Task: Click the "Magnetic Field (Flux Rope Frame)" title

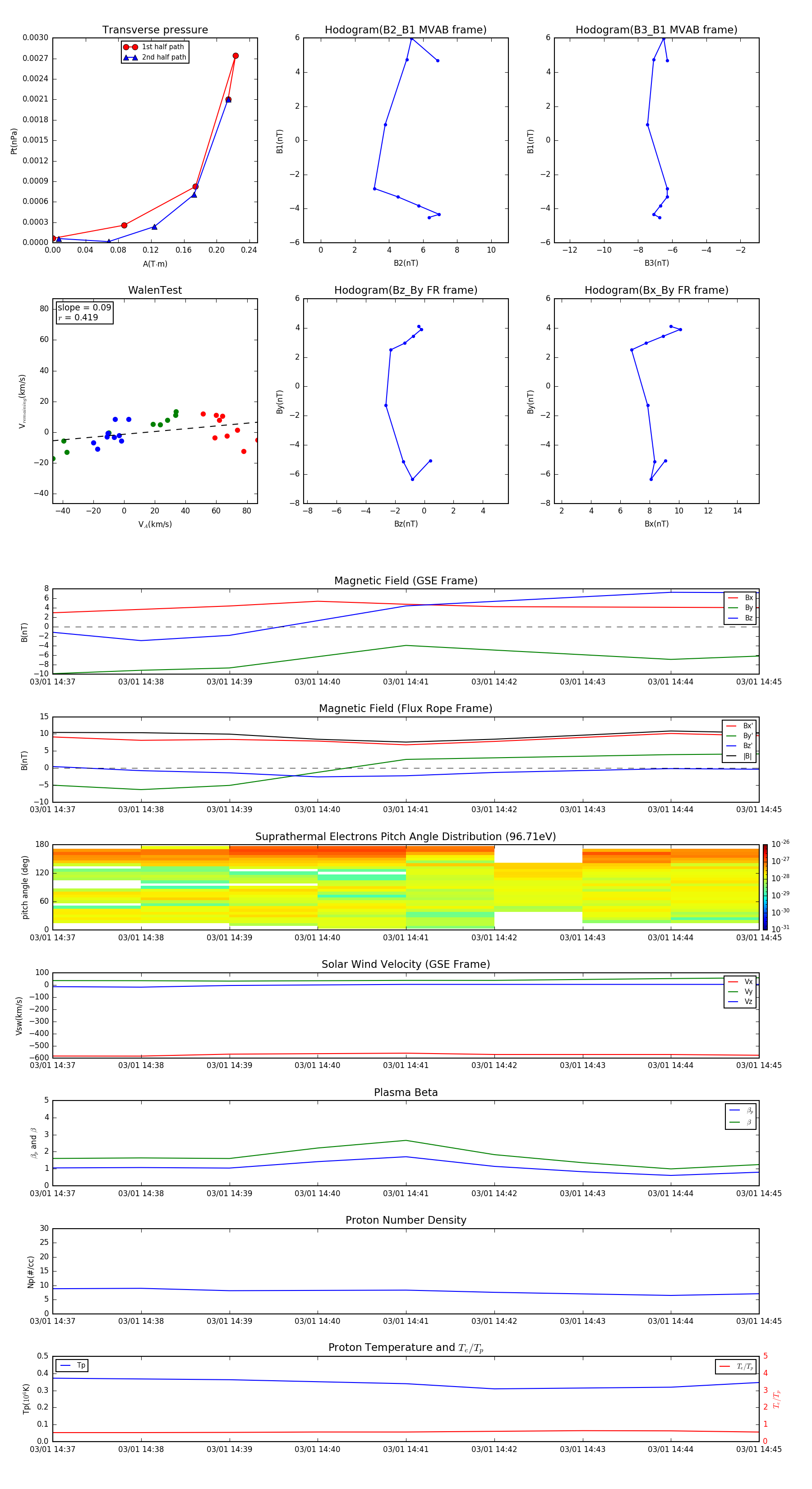Action: (x=406, y=709)
